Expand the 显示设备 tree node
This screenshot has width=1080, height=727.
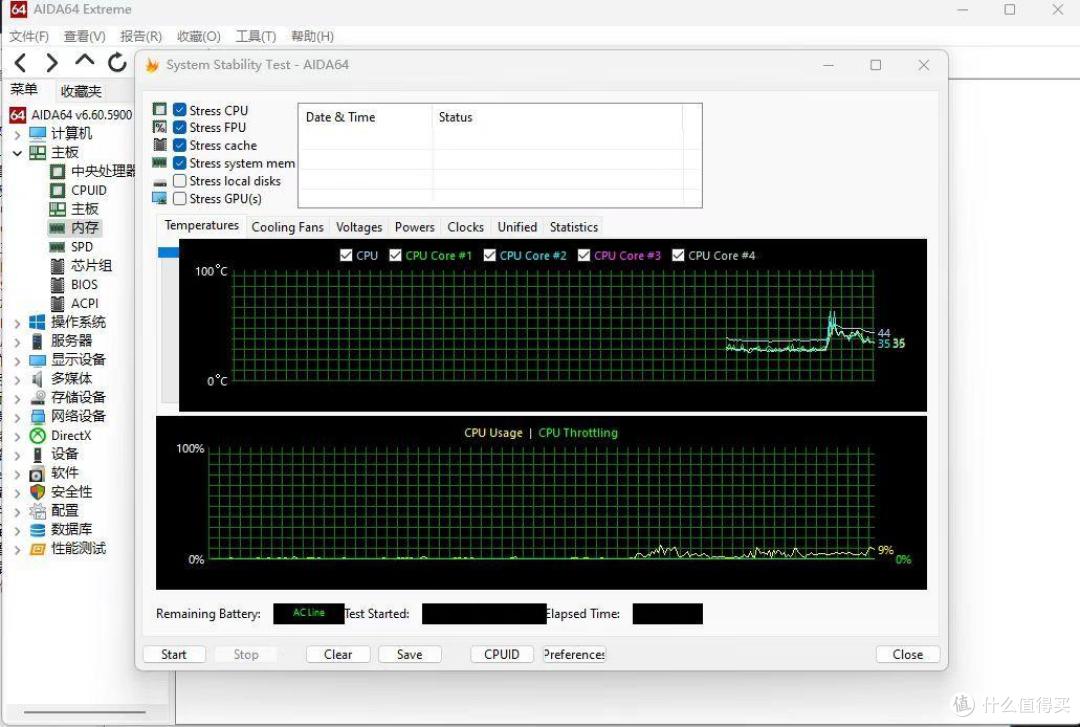coord(17,360)
